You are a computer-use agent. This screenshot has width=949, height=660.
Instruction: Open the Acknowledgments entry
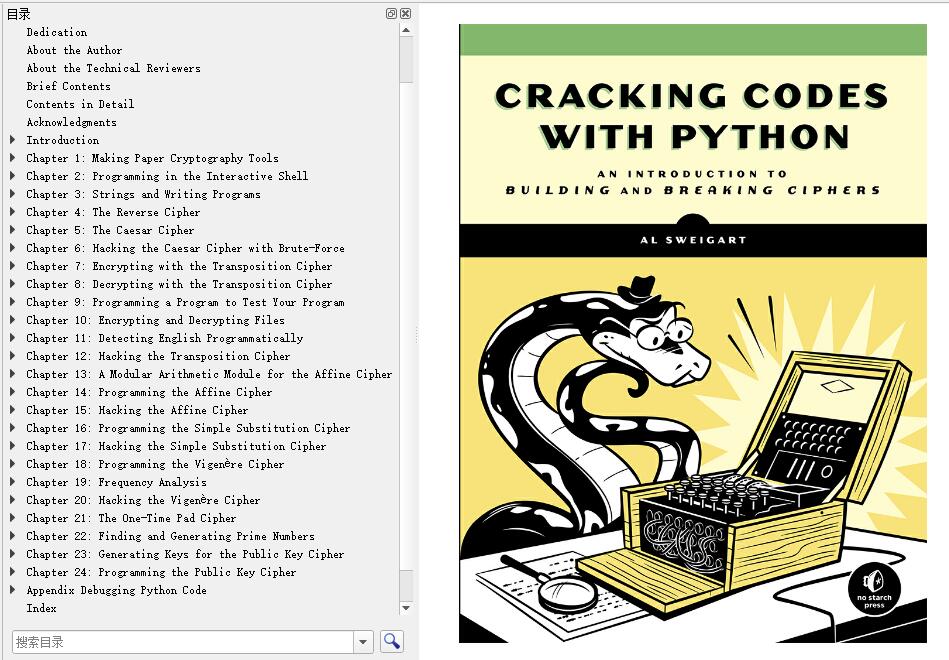point(71,122)
